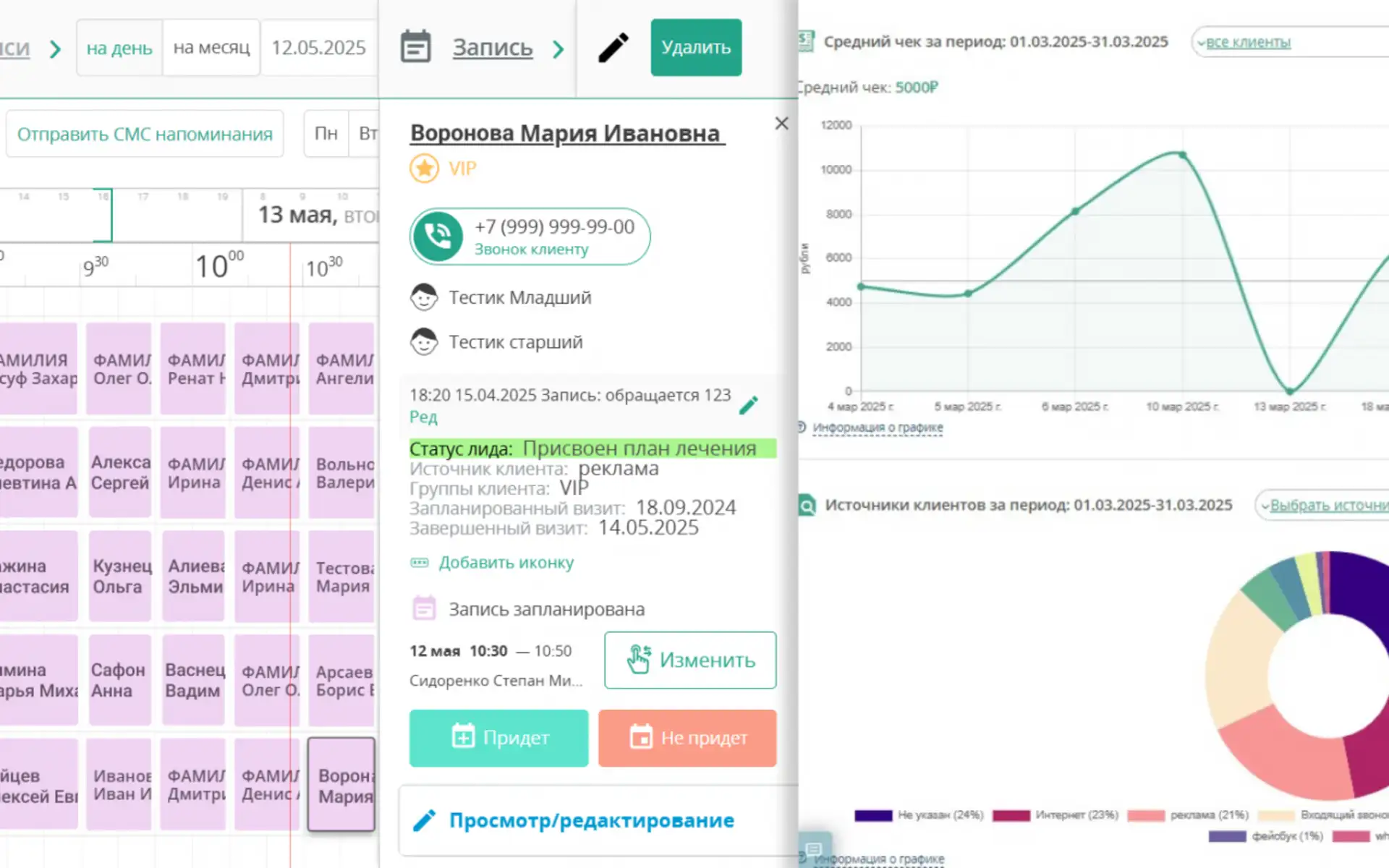This screenshot has width=1389, height=868.
Task: Click the green chevron before на день
Action: click(x=55, y=49)
